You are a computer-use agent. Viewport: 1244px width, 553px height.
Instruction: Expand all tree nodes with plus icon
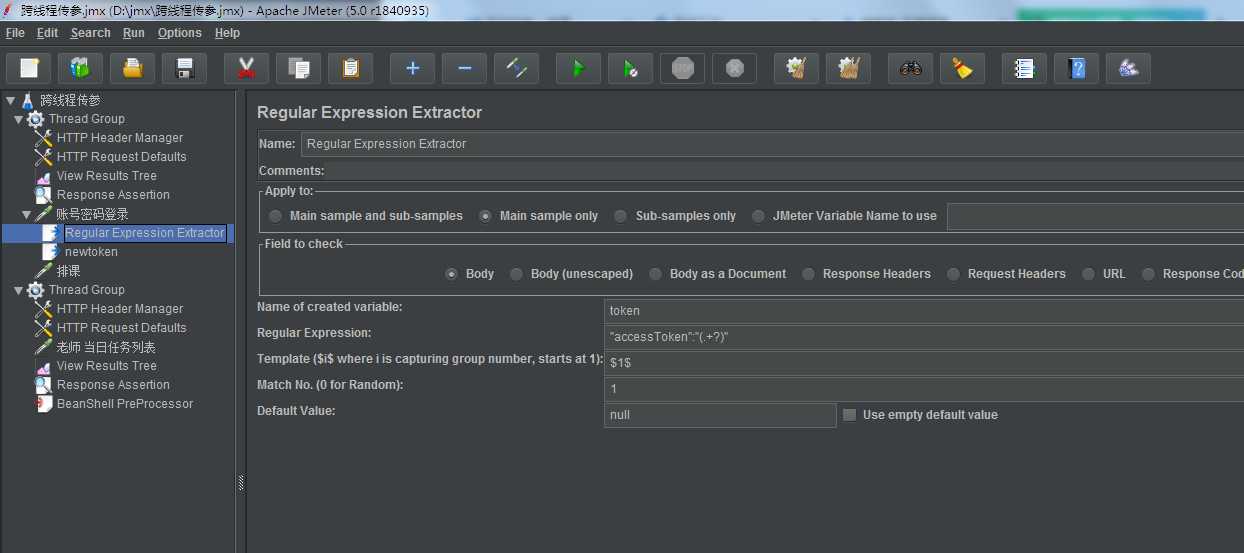coord(412,68)
